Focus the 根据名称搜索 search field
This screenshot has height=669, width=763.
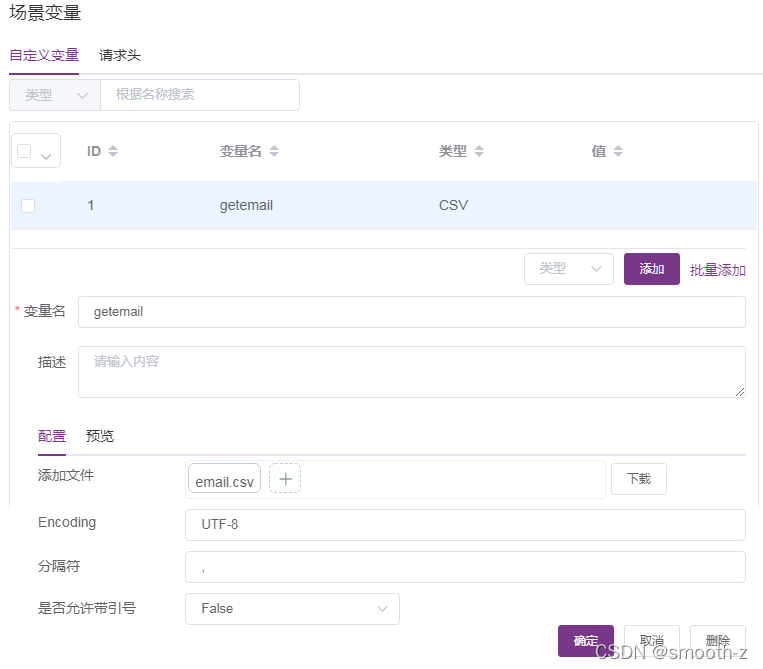click(200, 95)
